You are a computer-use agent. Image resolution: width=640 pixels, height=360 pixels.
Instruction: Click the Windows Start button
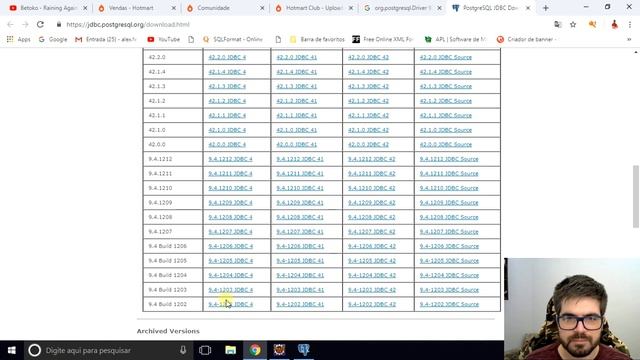point(11,350)
